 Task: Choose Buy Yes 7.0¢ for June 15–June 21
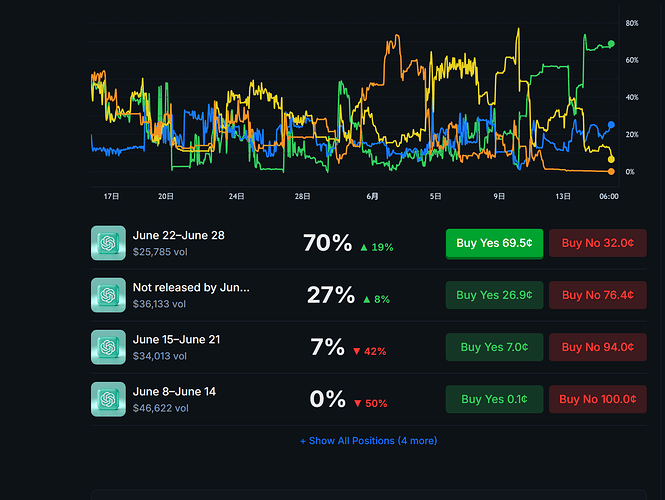(495, 347)
